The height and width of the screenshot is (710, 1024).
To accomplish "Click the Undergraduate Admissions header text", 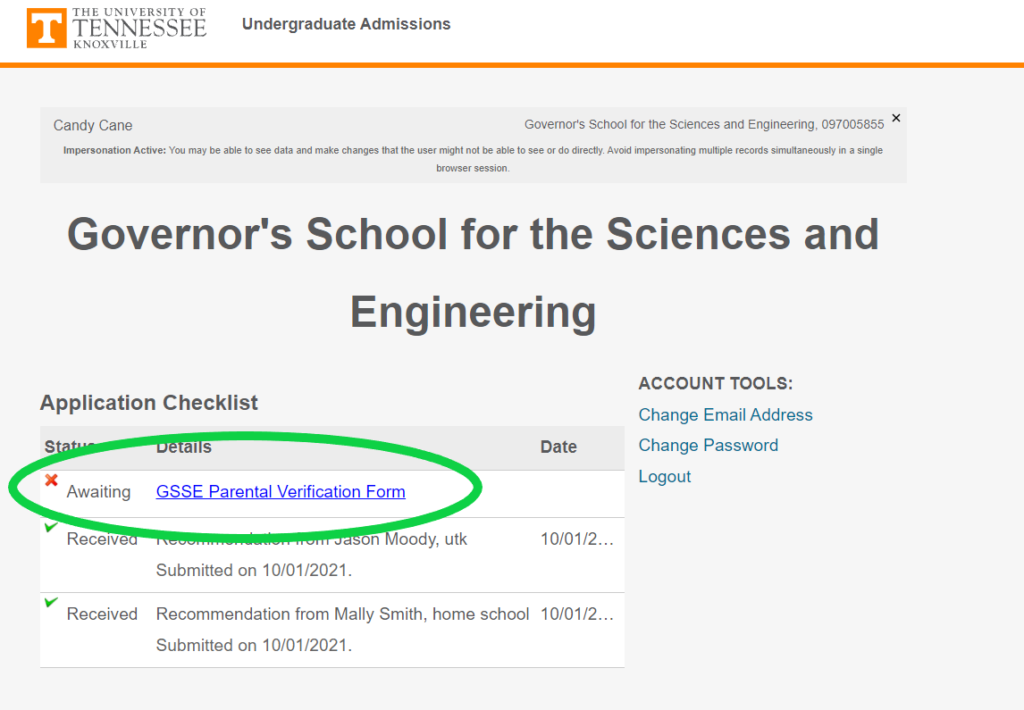I will (346, 24).
